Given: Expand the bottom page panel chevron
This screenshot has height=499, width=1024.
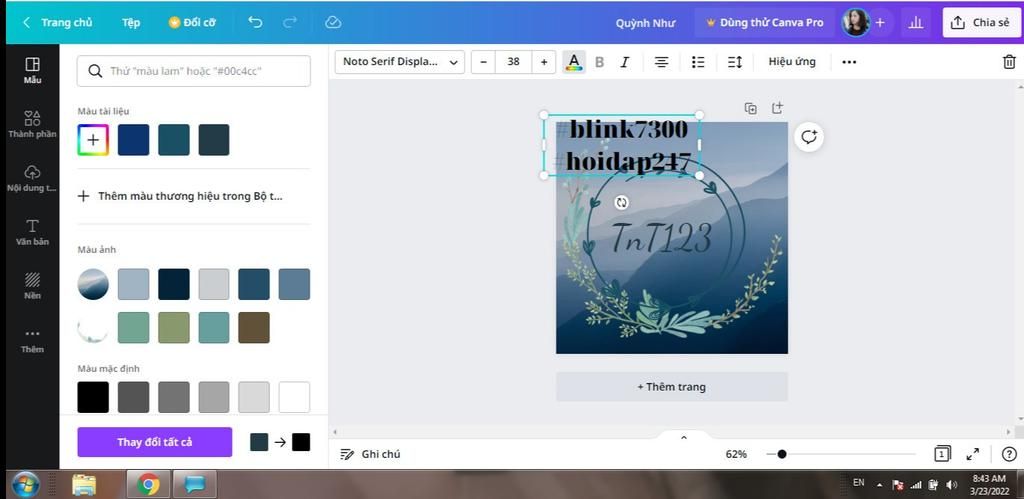Looking at the screenshot, I should [684, 437].
